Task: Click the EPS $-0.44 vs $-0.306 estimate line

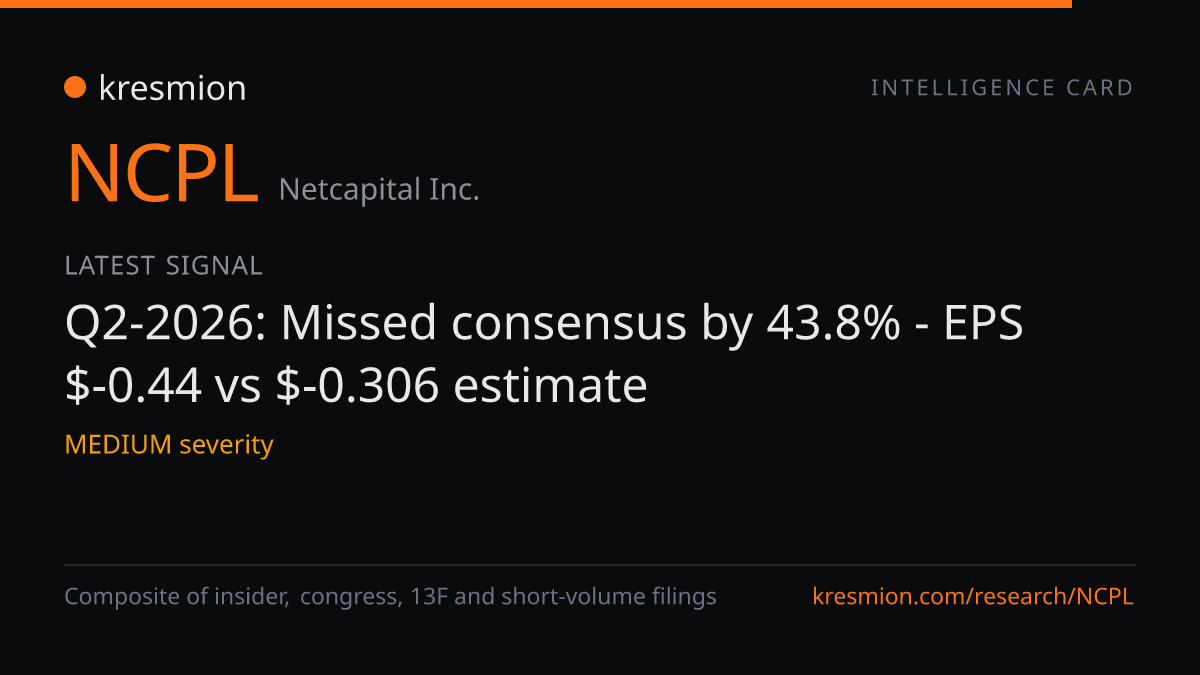Action: (356, 386)
